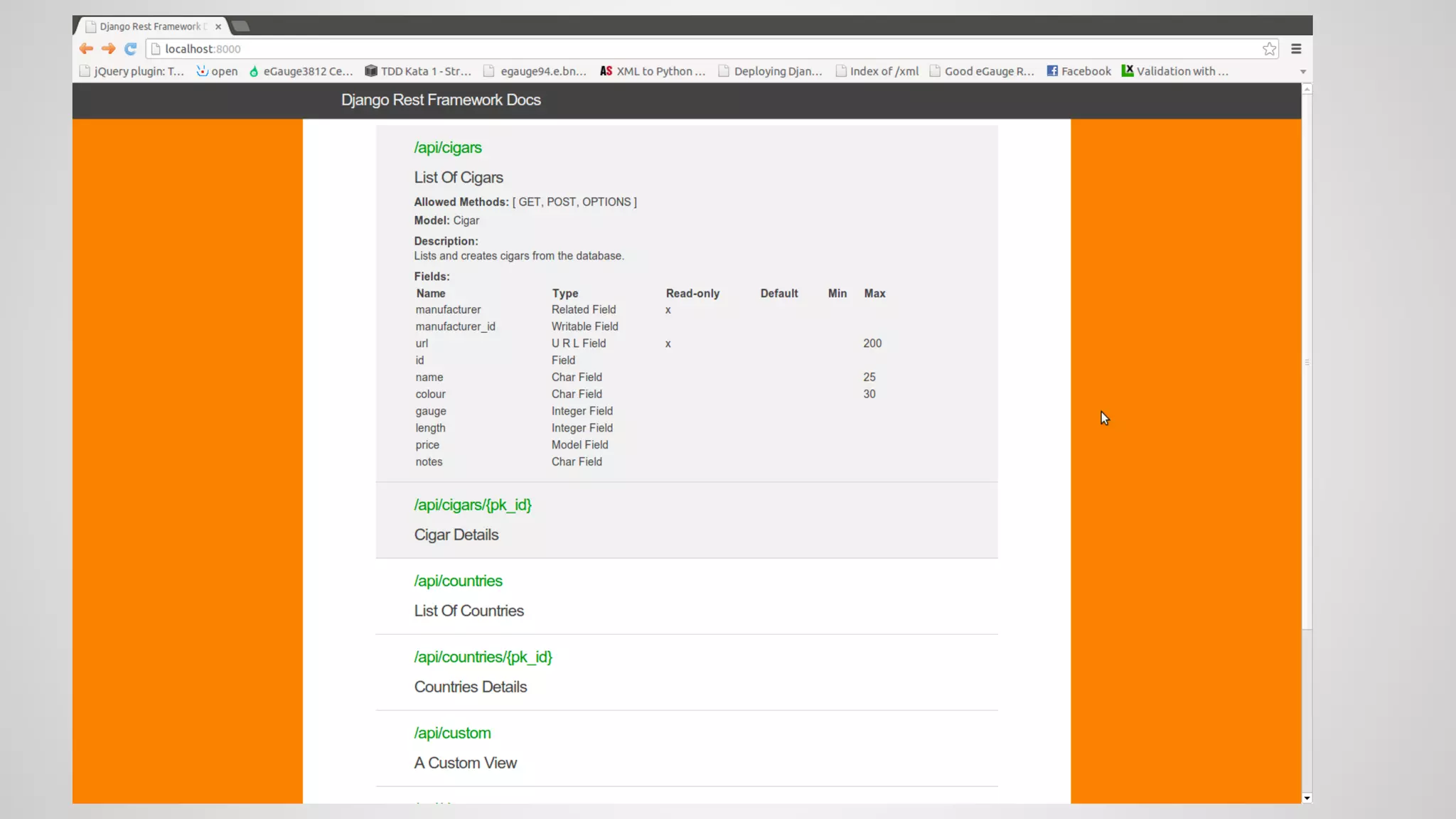Open the XML to Python bookmark
1456x819 pixels.
click(653, 71)
